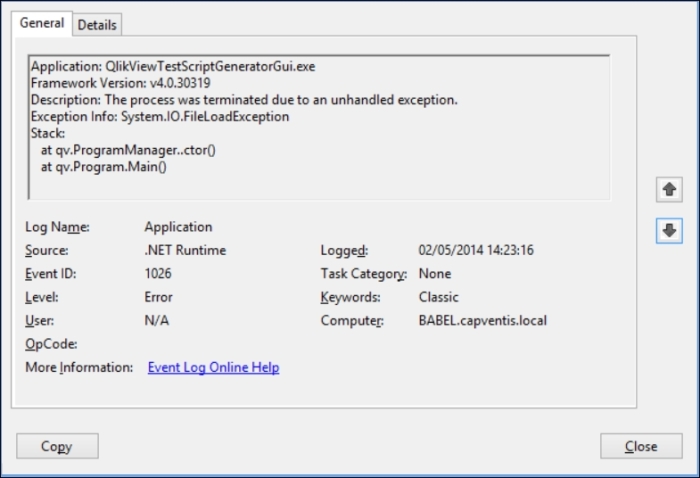Select stack line 'at qv.ProgramManager..ctor()'

(x=128, y=150)
